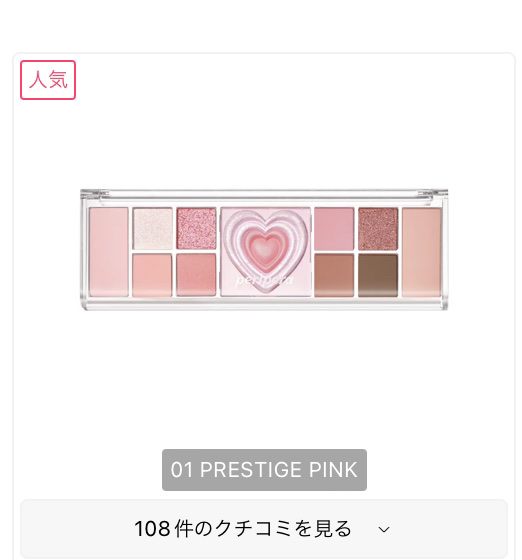Pick the white shimmer shade in top row

tap(152, 229)
